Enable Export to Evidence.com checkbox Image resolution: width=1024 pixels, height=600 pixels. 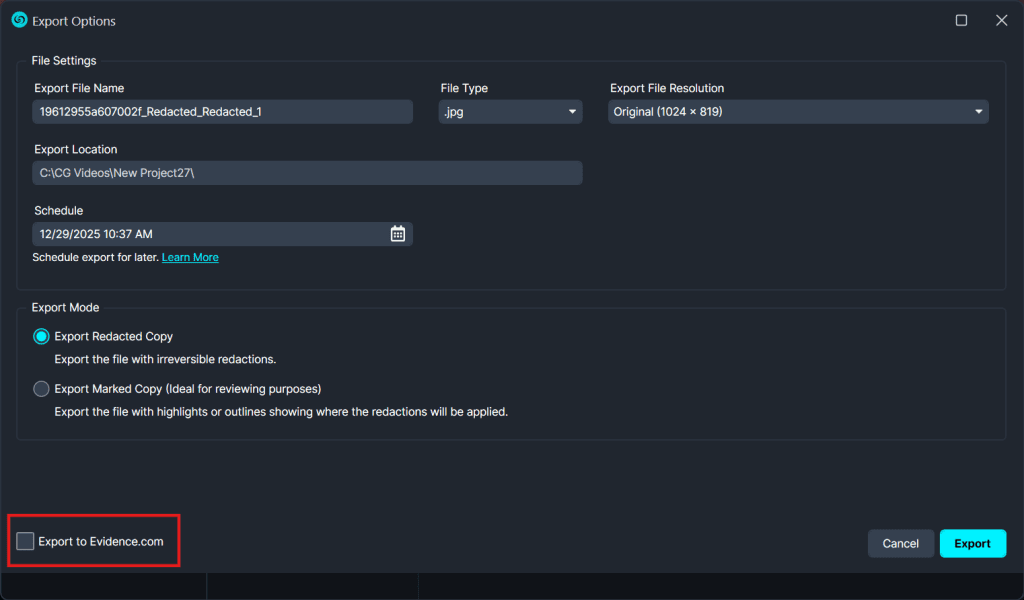point(26,542)
